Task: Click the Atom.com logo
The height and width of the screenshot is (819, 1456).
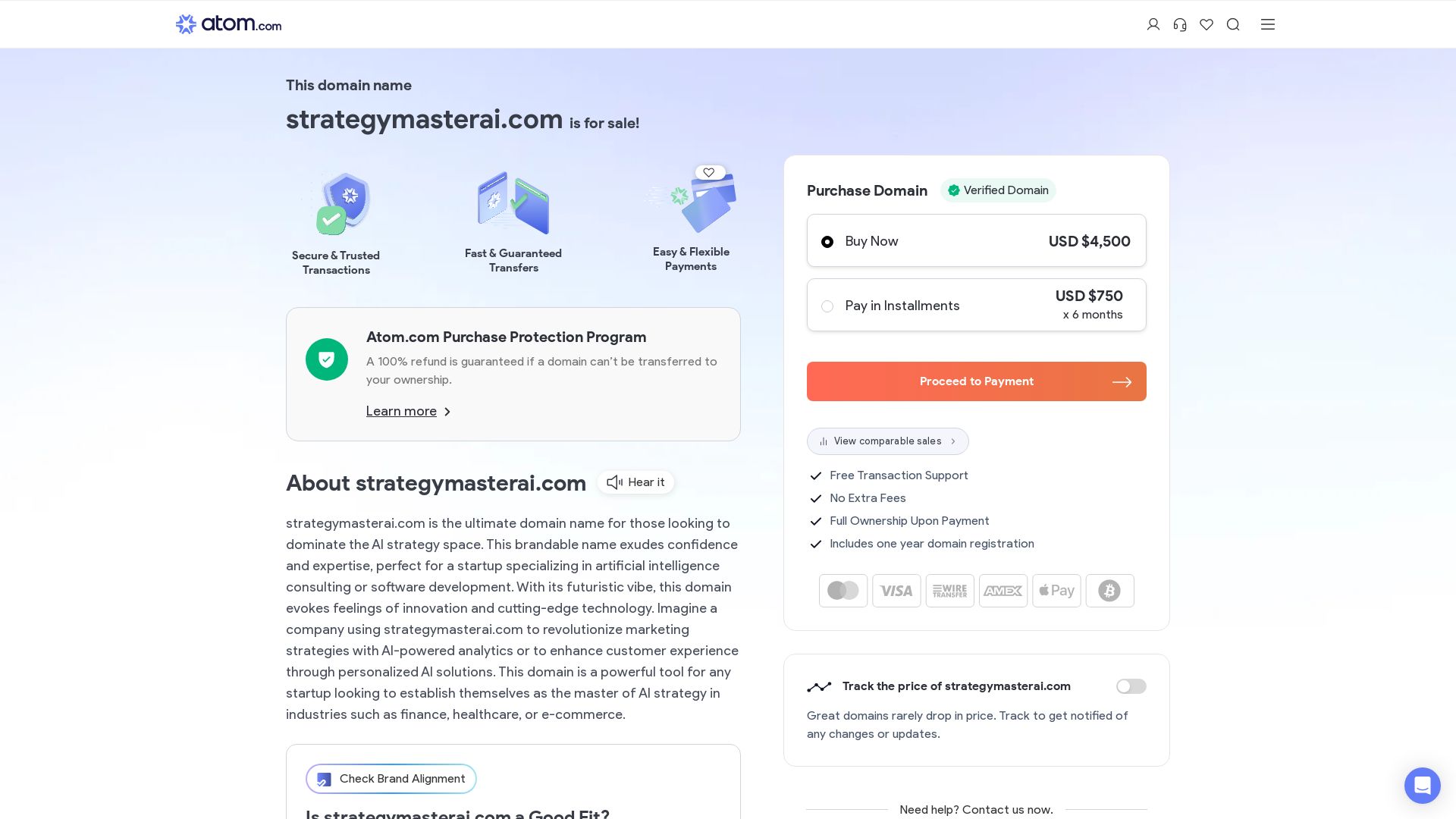Action: [228, 24]
